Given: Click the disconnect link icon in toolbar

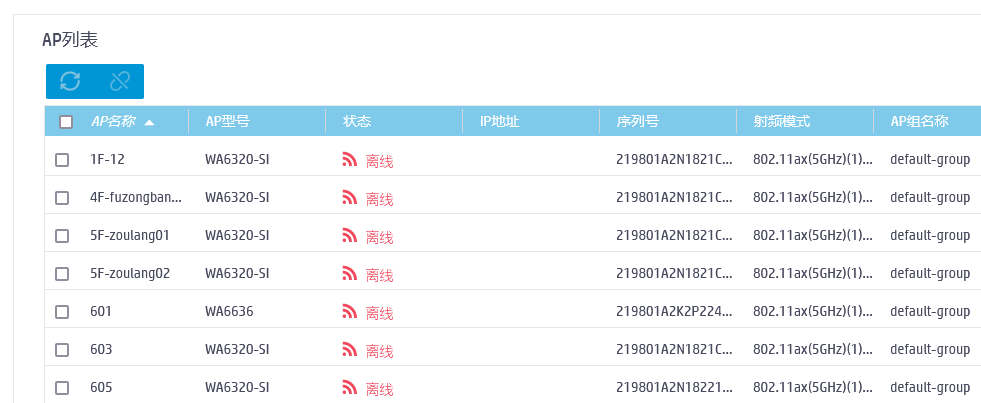Looking at the screenshot, I should pyautogui.click(x=120, y=82).
